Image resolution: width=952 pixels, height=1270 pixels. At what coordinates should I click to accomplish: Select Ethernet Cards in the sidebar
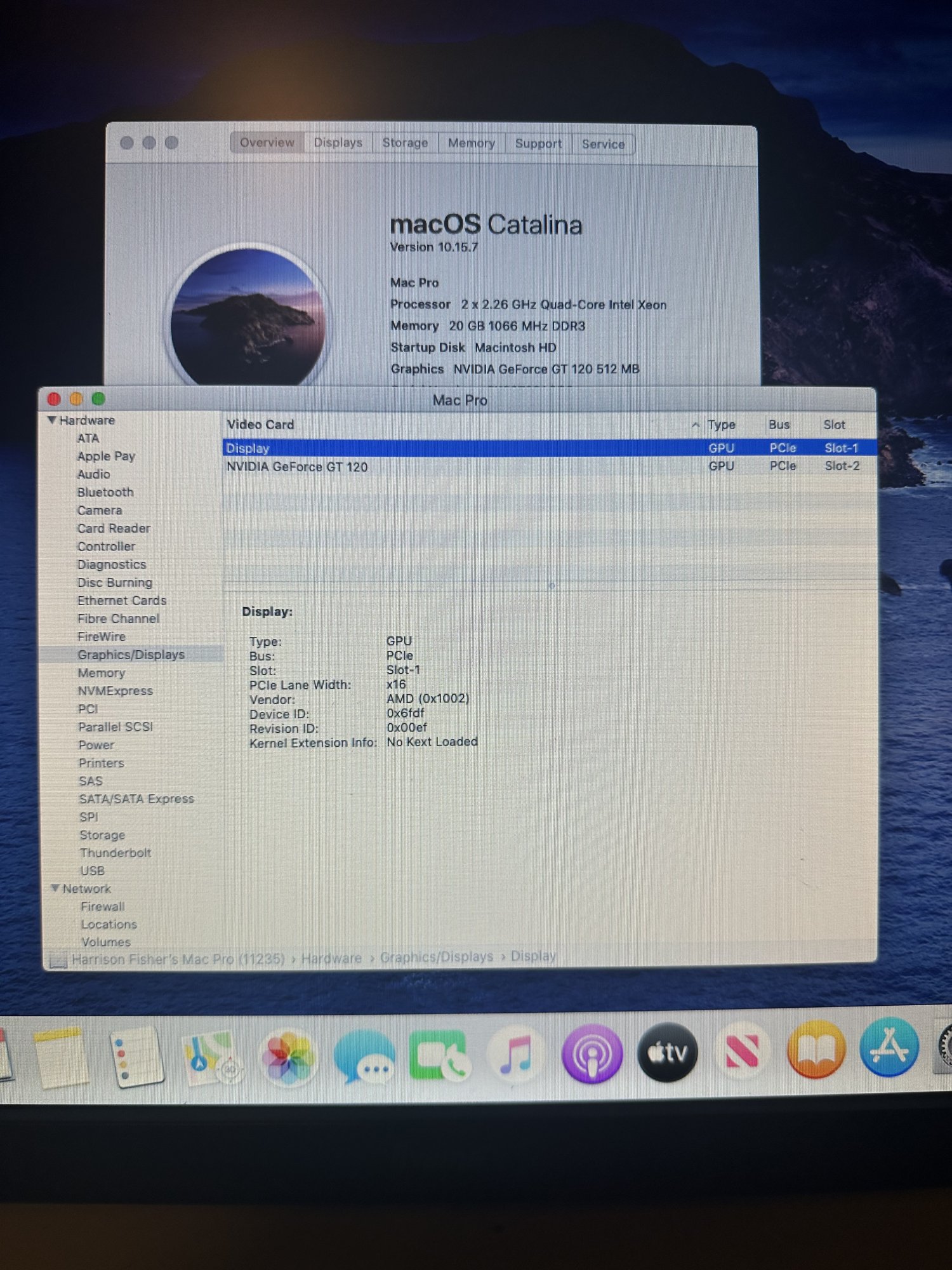(122, 601)
